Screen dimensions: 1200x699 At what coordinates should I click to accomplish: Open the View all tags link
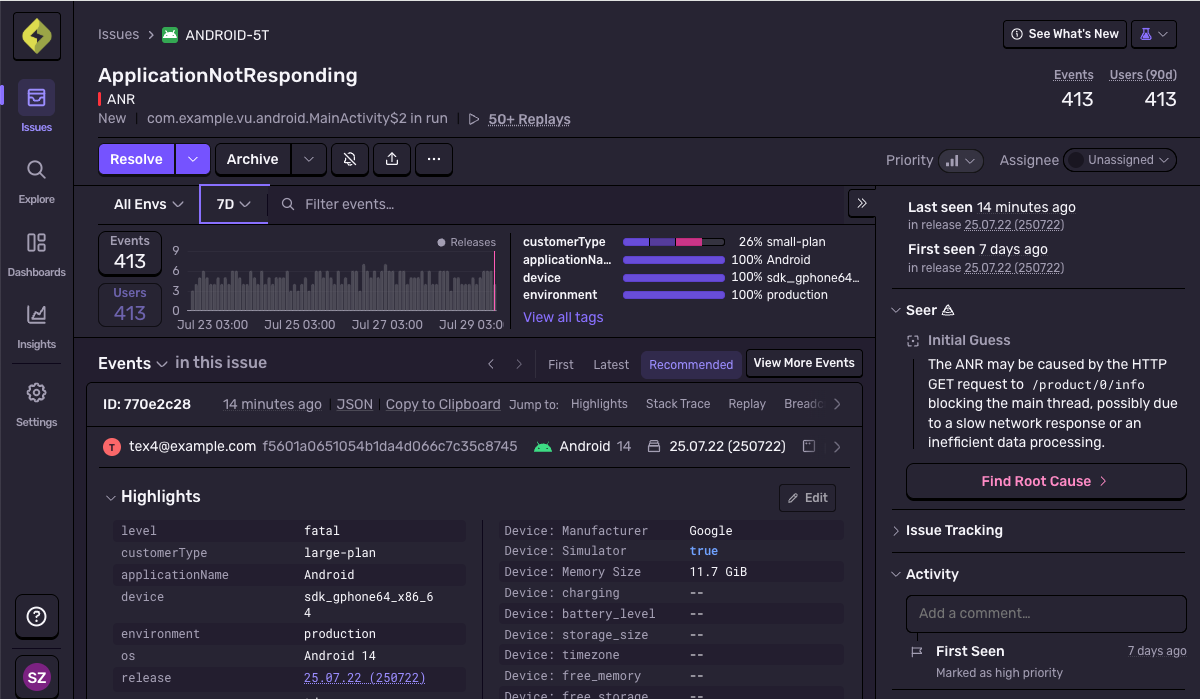pos(563,317)
